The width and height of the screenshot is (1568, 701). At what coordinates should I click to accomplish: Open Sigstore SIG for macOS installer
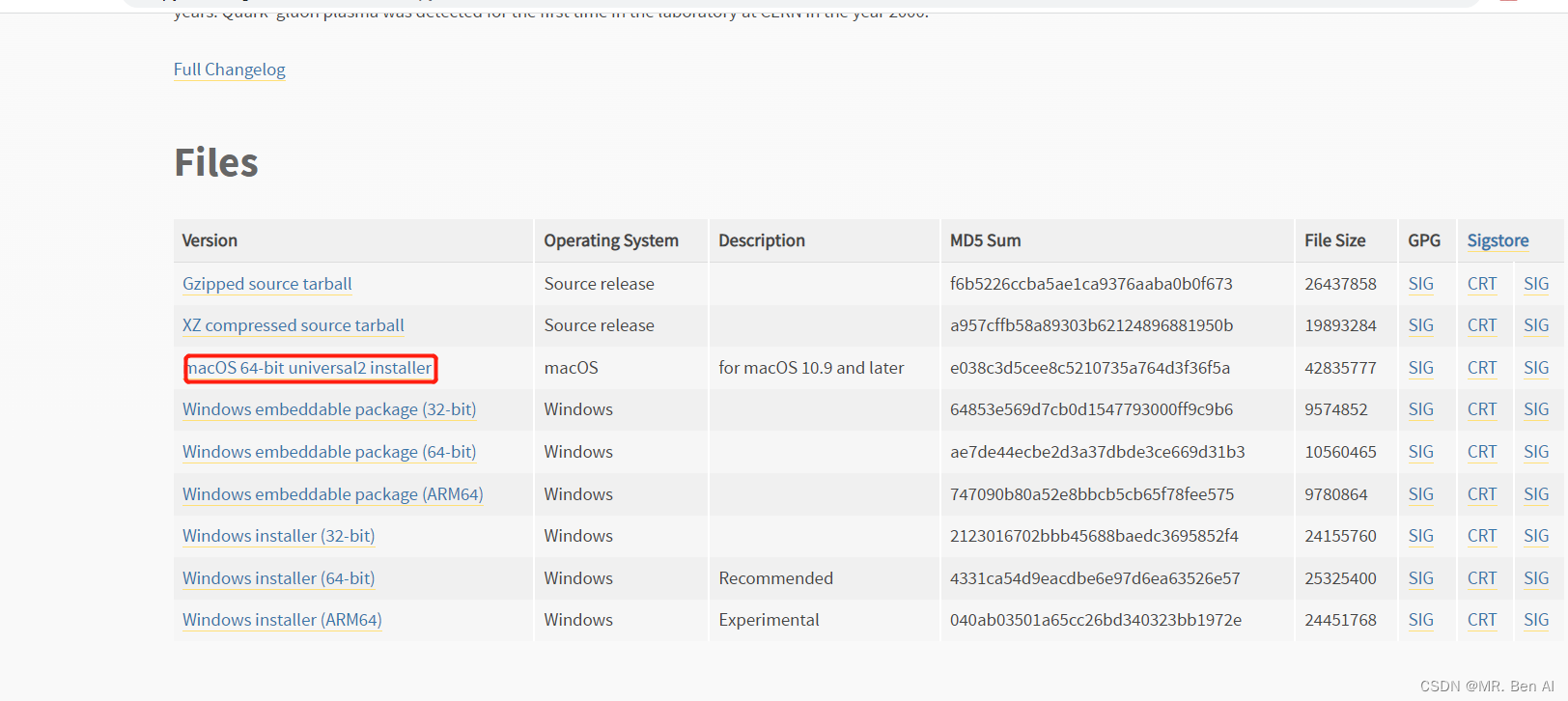[x=1536, y=368]
